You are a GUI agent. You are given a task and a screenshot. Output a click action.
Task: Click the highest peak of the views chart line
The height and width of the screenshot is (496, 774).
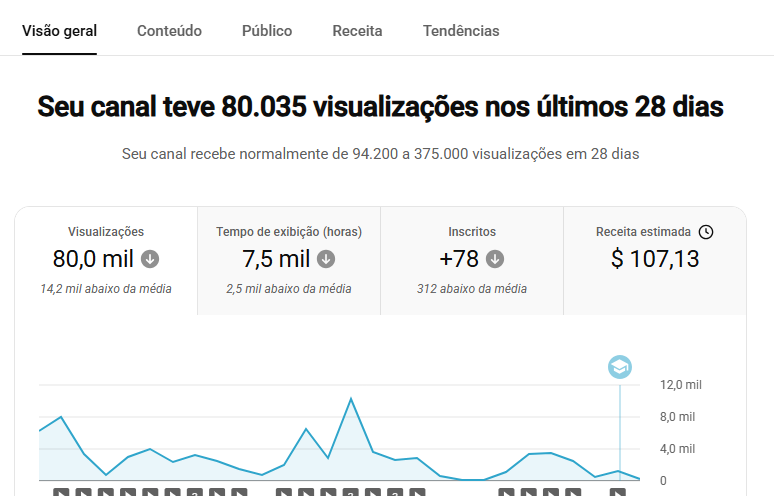(x=351, y=398)
